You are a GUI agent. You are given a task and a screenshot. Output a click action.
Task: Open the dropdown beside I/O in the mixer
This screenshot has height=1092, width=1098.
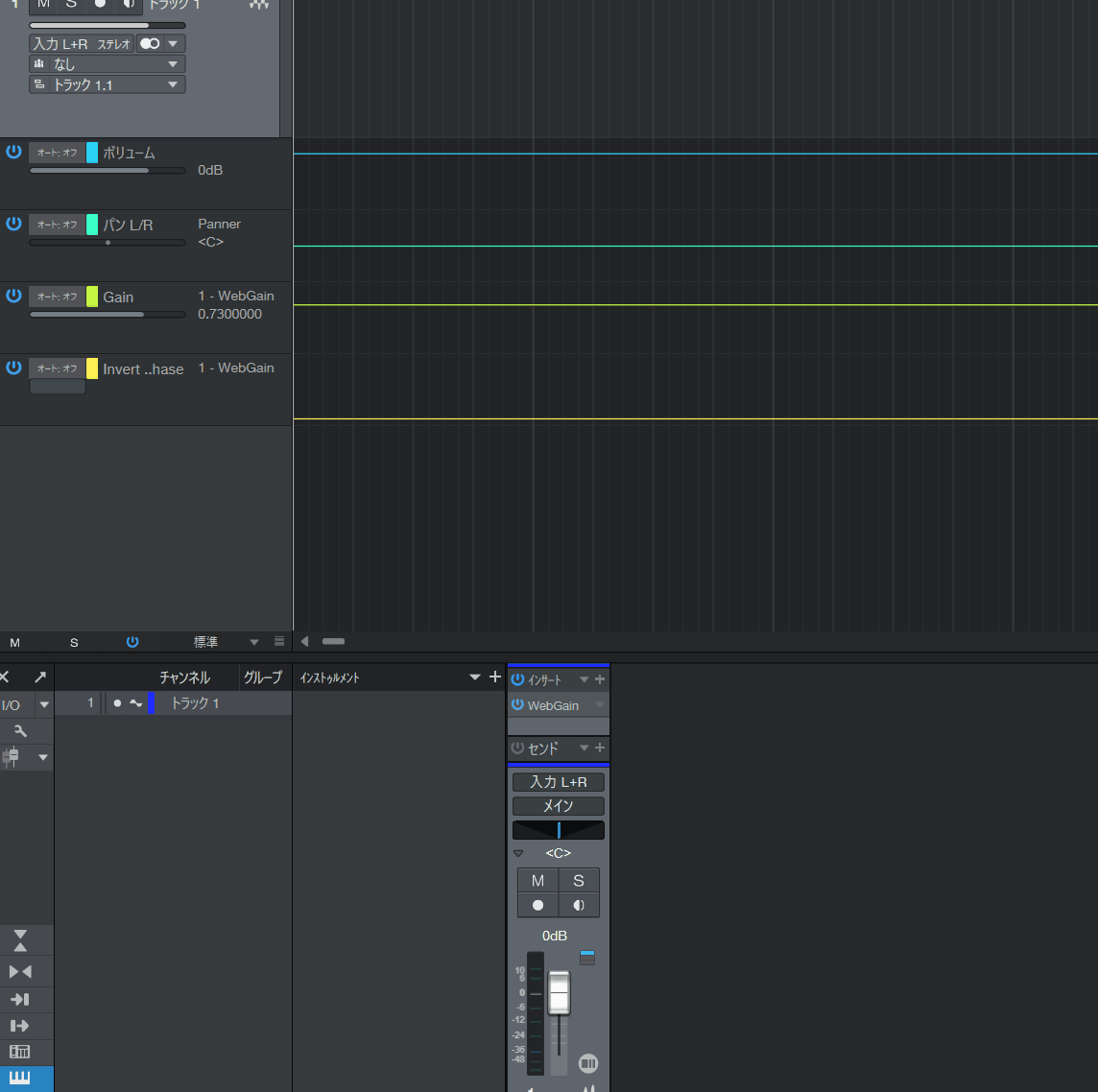tap(44, 705)
